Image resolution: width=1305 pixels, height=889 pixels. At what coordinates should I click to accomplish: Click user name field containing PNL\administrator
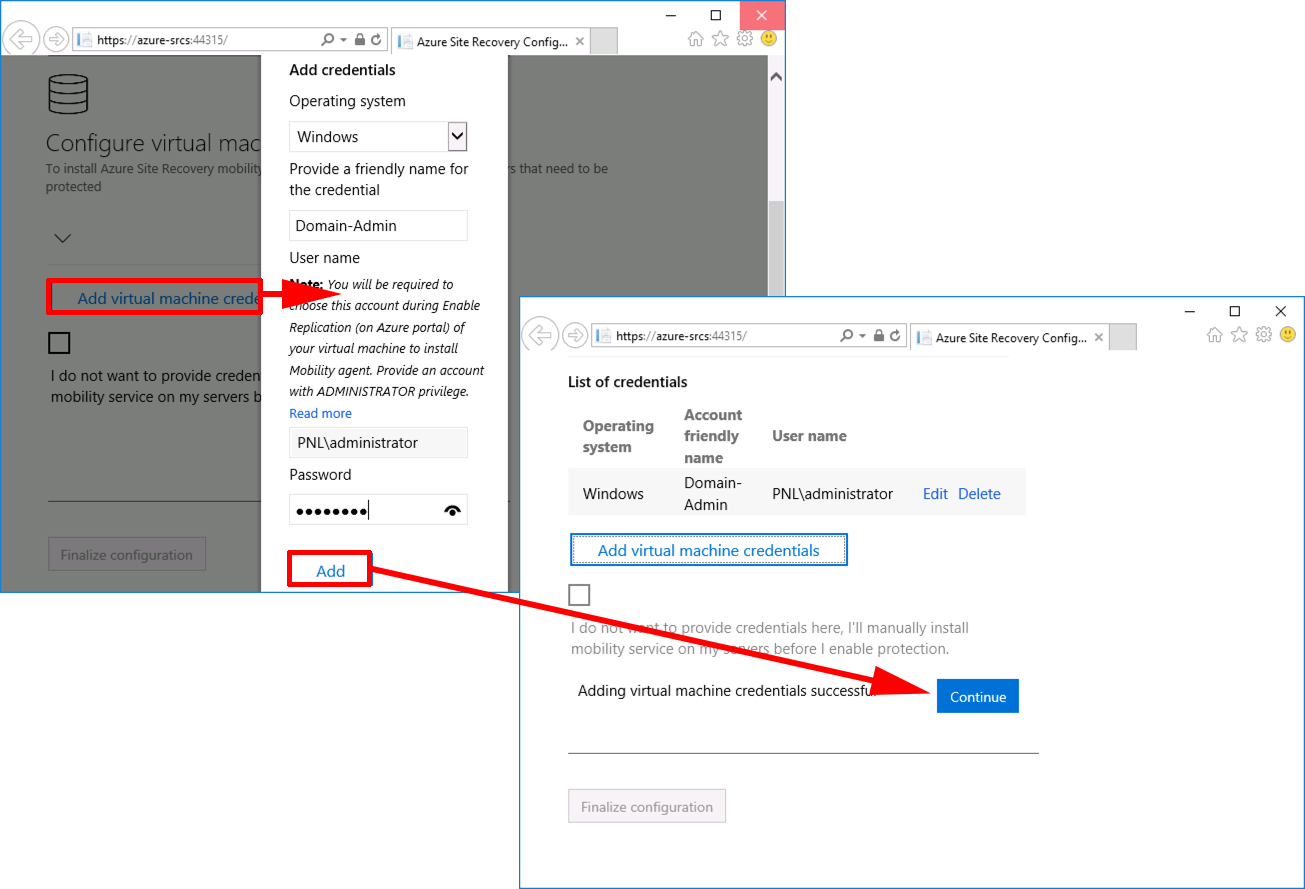(x=378, y=442)
